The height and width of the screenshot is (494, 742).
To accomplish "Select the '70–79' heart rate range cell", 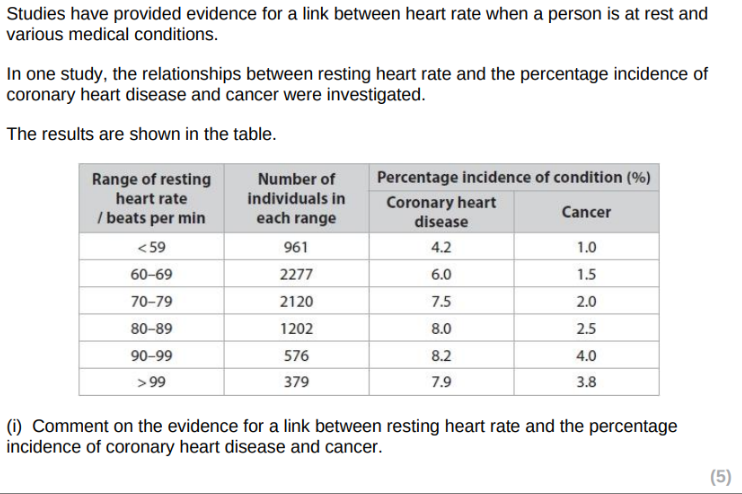I will (152, 302).
